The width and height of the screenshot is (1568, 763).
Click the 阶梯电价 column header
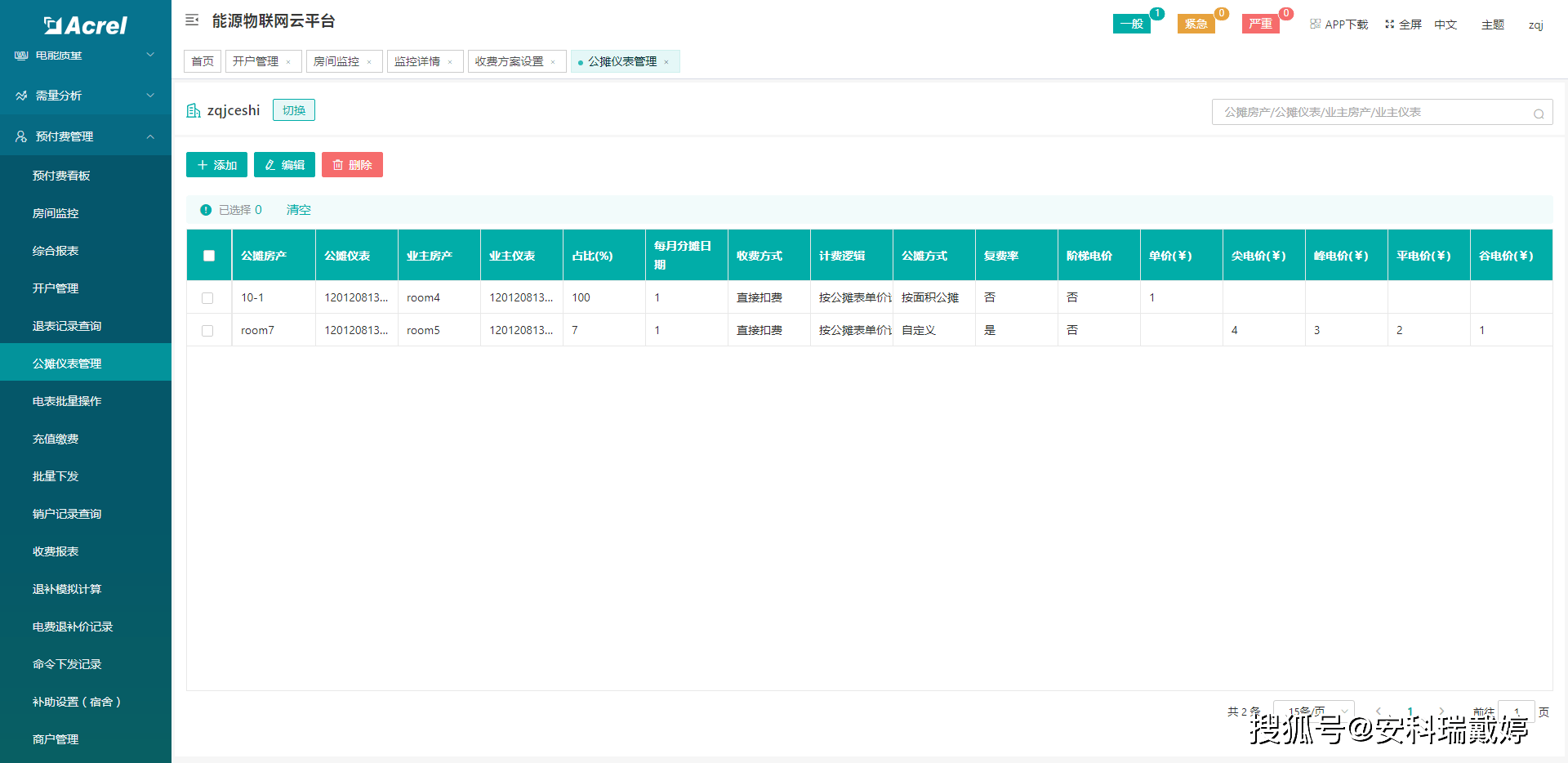(1098, 256)
